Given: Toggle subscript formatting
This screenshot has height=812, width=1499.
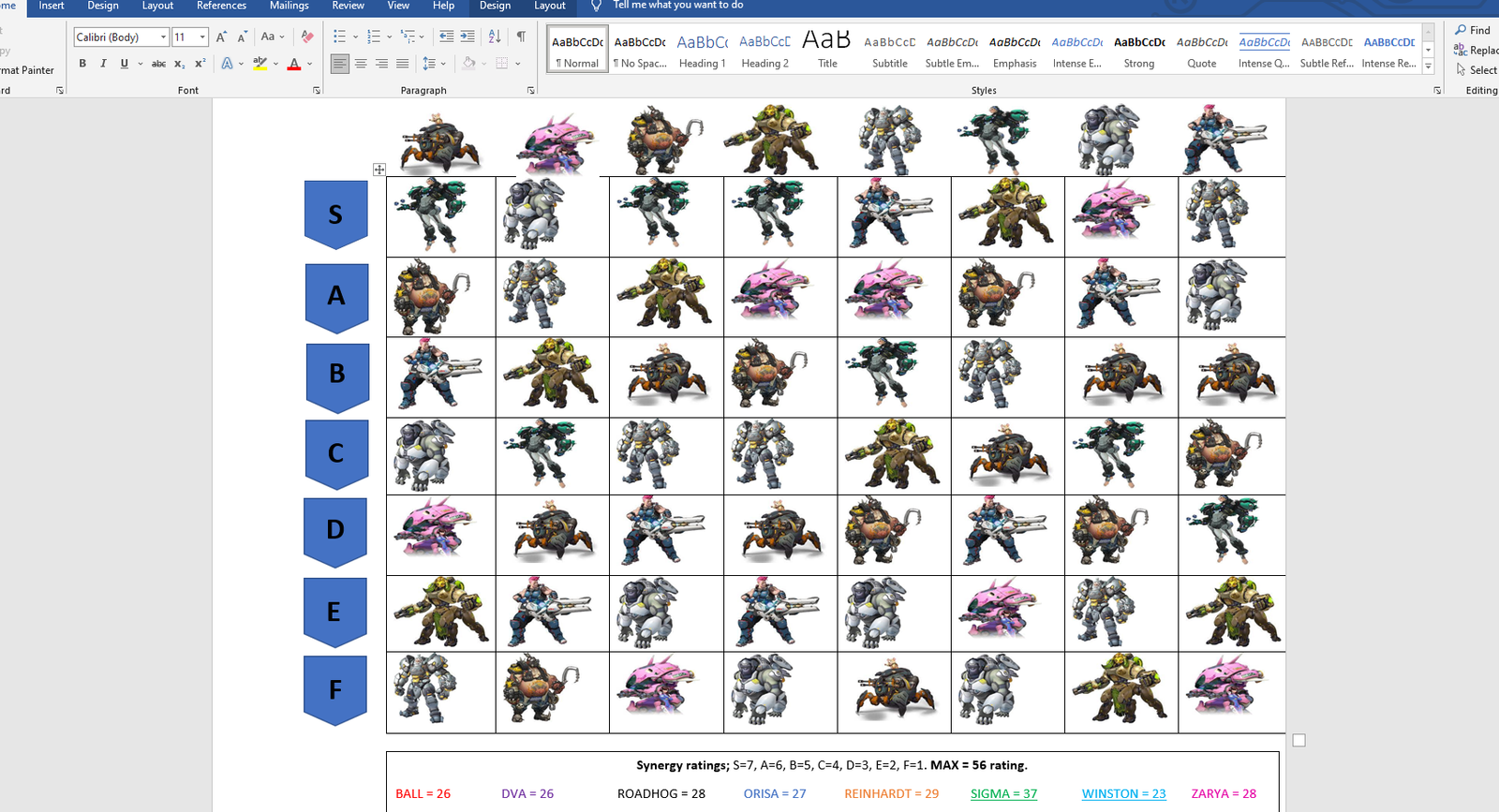Looking at the screenshot, I should coord(180,64).
